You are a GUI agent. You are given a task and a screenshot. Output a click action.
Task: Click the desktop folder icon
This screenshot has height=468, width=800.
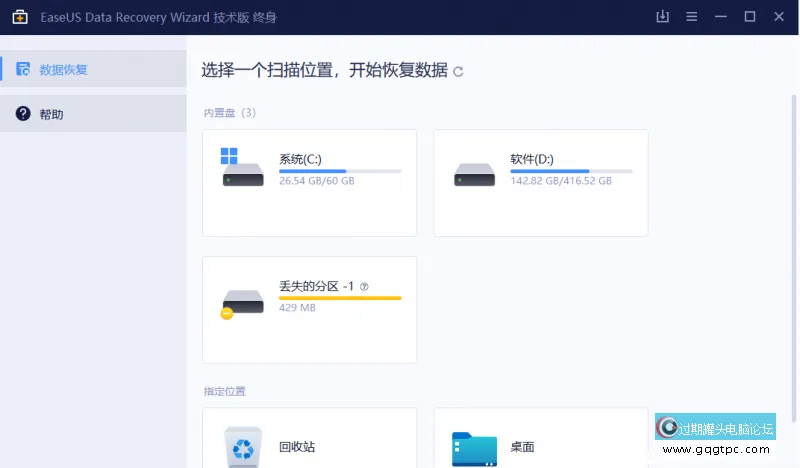click(474, 449)
